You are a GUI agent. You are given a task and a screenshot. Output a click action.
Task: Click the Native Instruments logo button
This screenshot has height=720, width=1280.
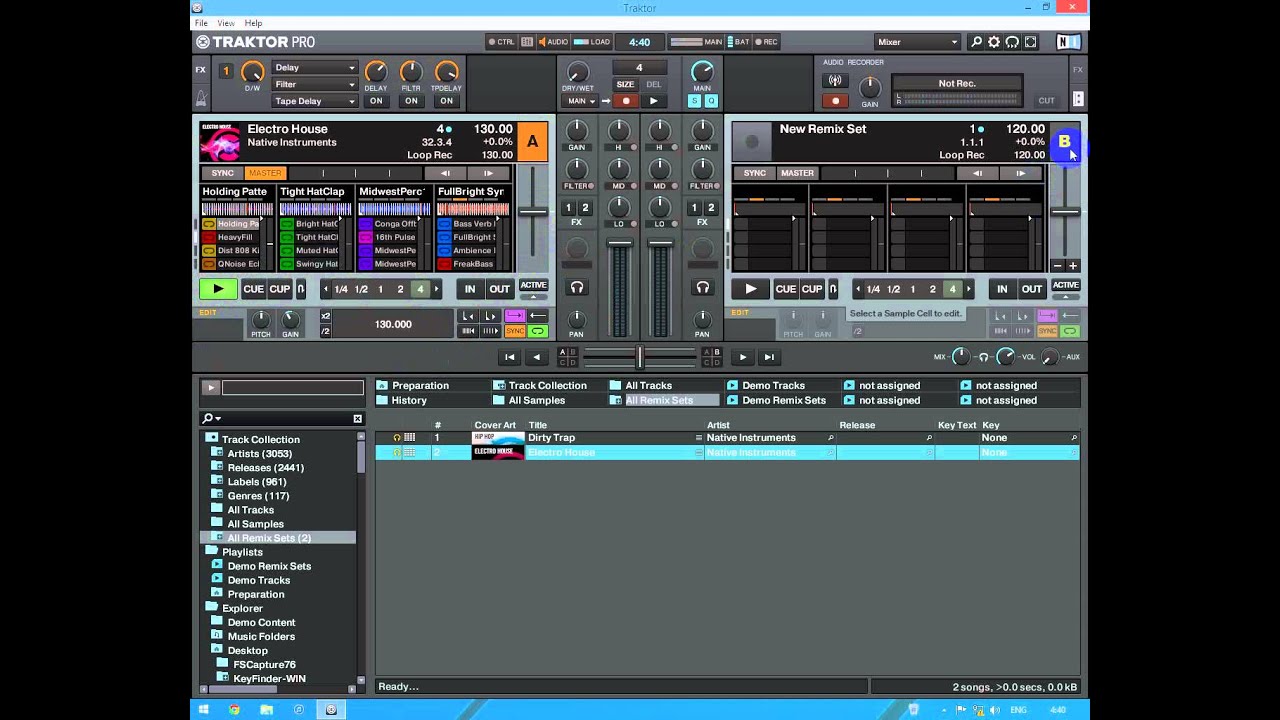(x=1068, y=42)
